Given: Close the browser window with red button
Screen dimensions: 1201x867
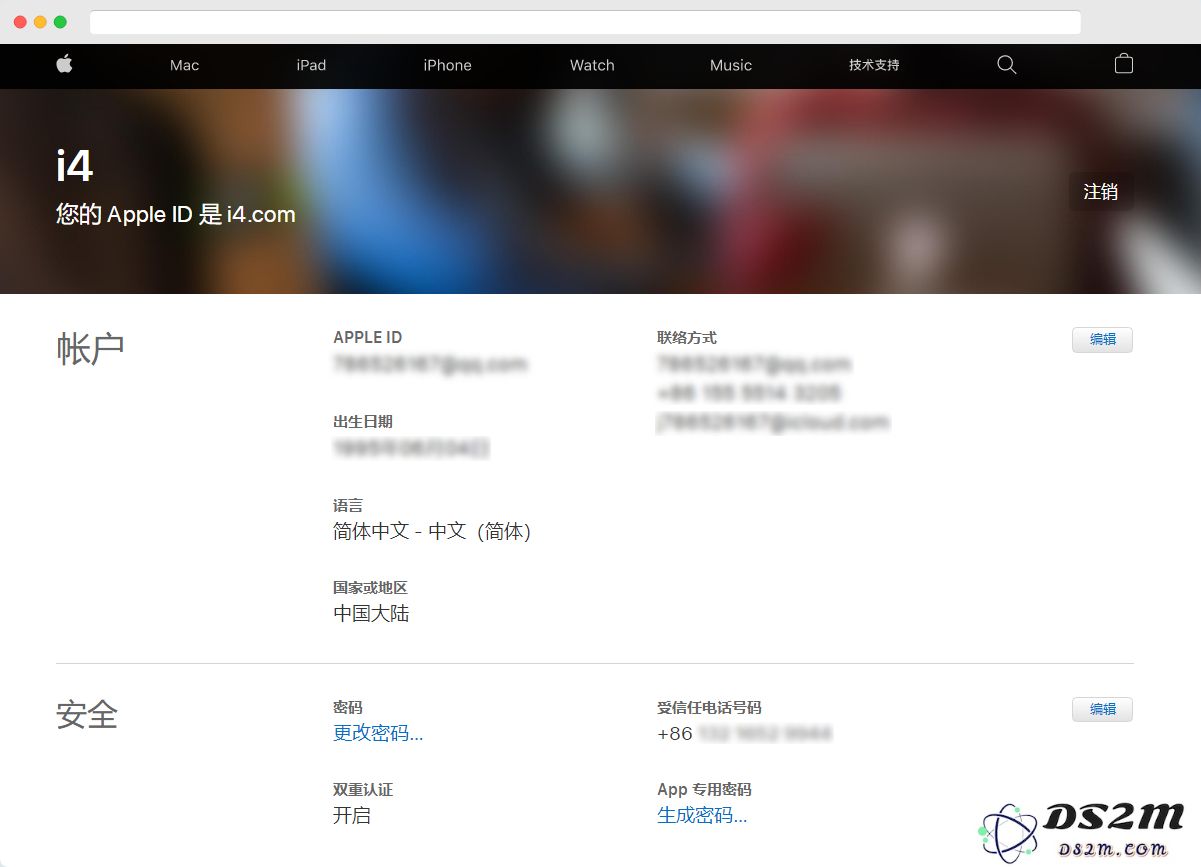Looking at the screenshot, I should tap(20, 21).
